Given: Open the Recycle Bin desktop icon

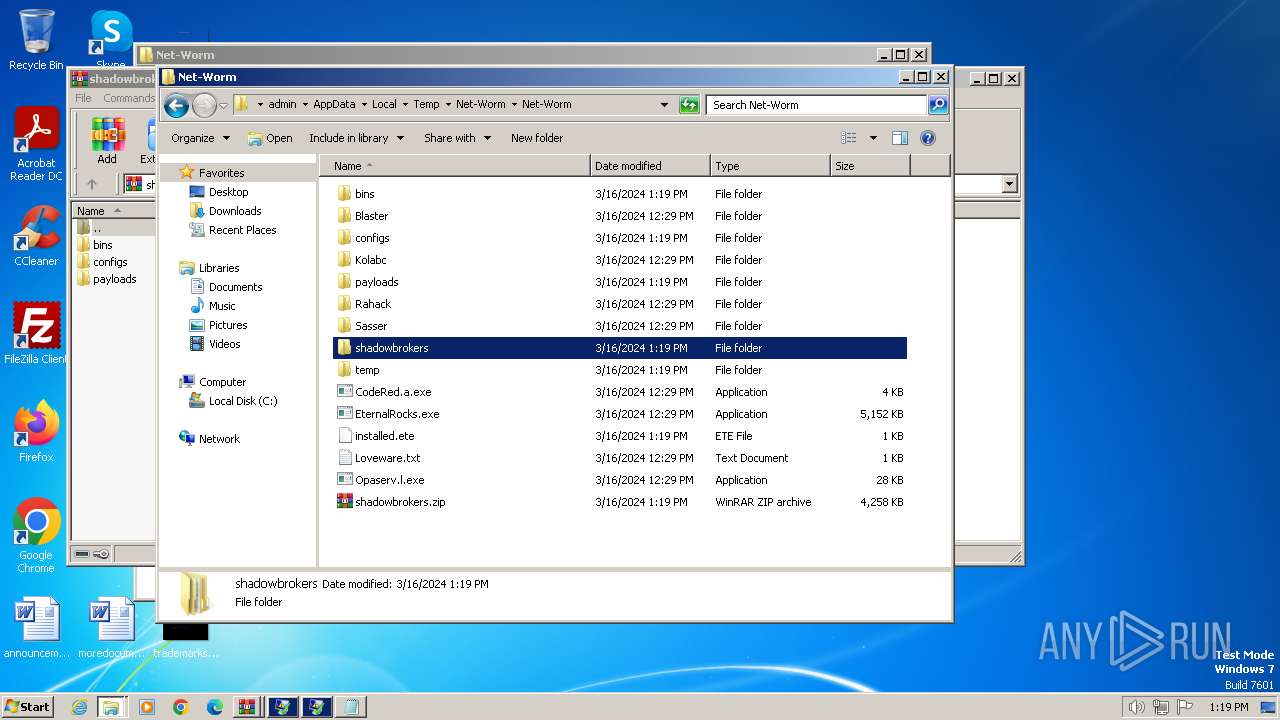Looking at the screenshot, I should 36,41.
